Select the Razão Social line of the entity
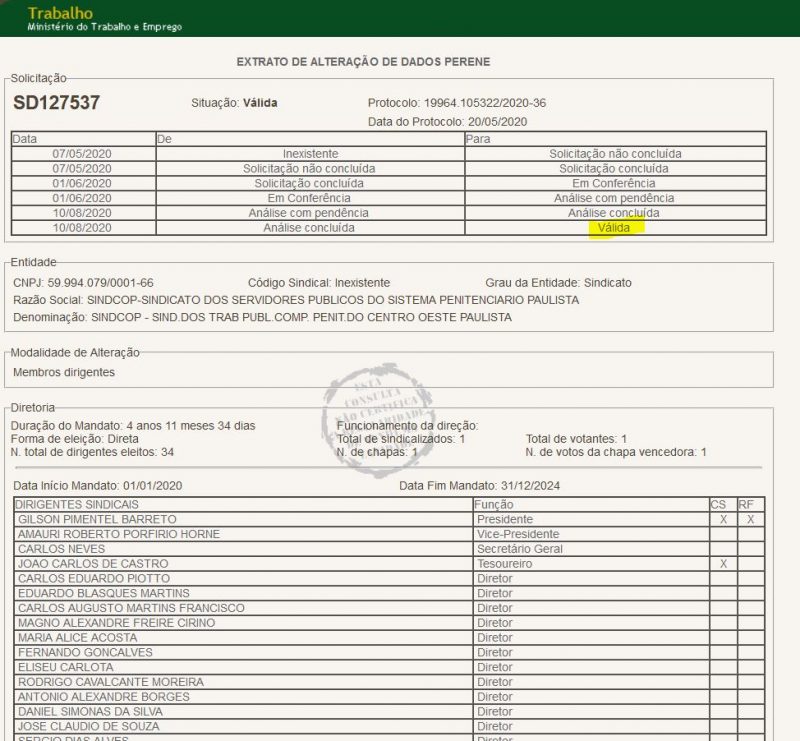 (x=296, y=300)
